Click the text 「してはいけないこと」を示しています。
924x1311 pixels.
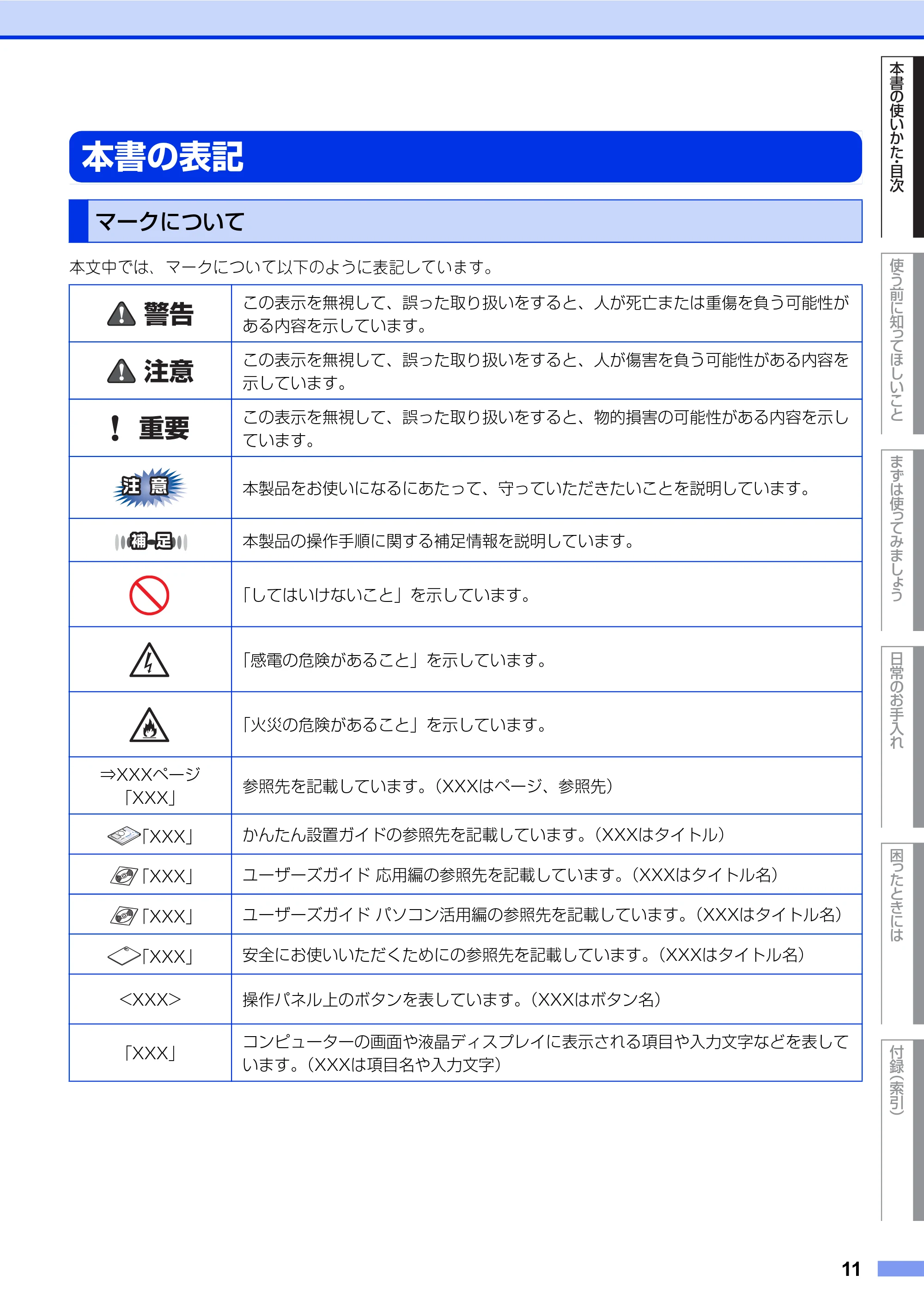coord(387,595)
